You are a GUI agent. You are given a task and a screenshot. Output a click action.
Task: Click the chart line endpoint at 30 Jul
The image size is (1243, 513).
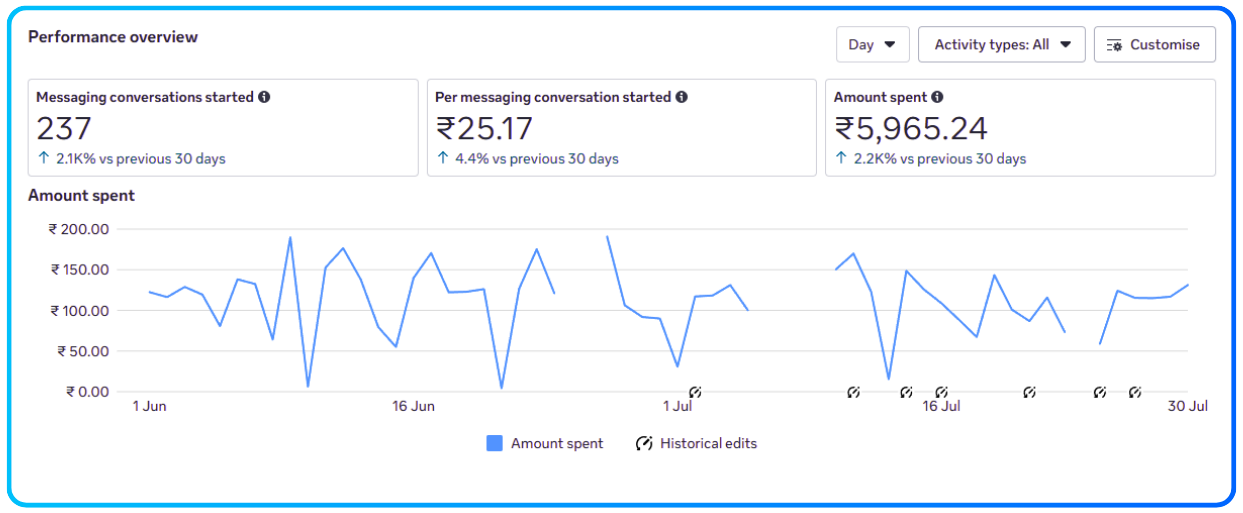(1187, 285)
